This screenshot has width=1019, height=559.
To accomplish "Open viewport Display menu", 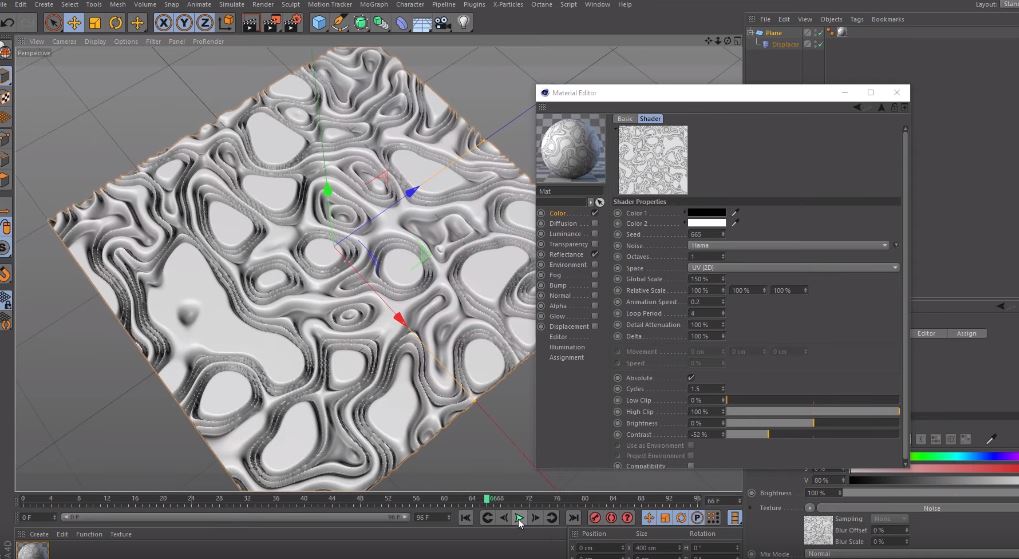I will pyautogui.click(x=95, y=42).
